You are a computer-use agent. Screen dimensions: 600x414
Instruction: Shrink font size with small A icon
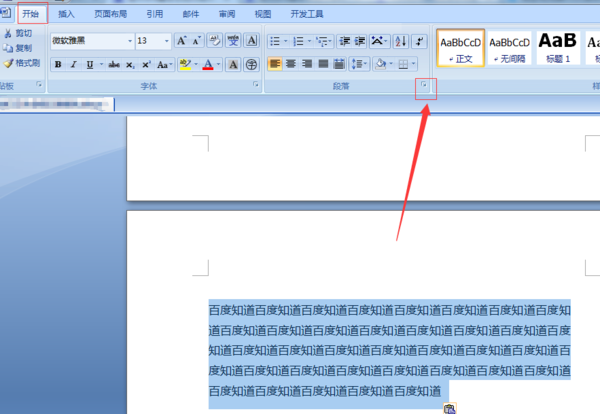coord(197,41)
